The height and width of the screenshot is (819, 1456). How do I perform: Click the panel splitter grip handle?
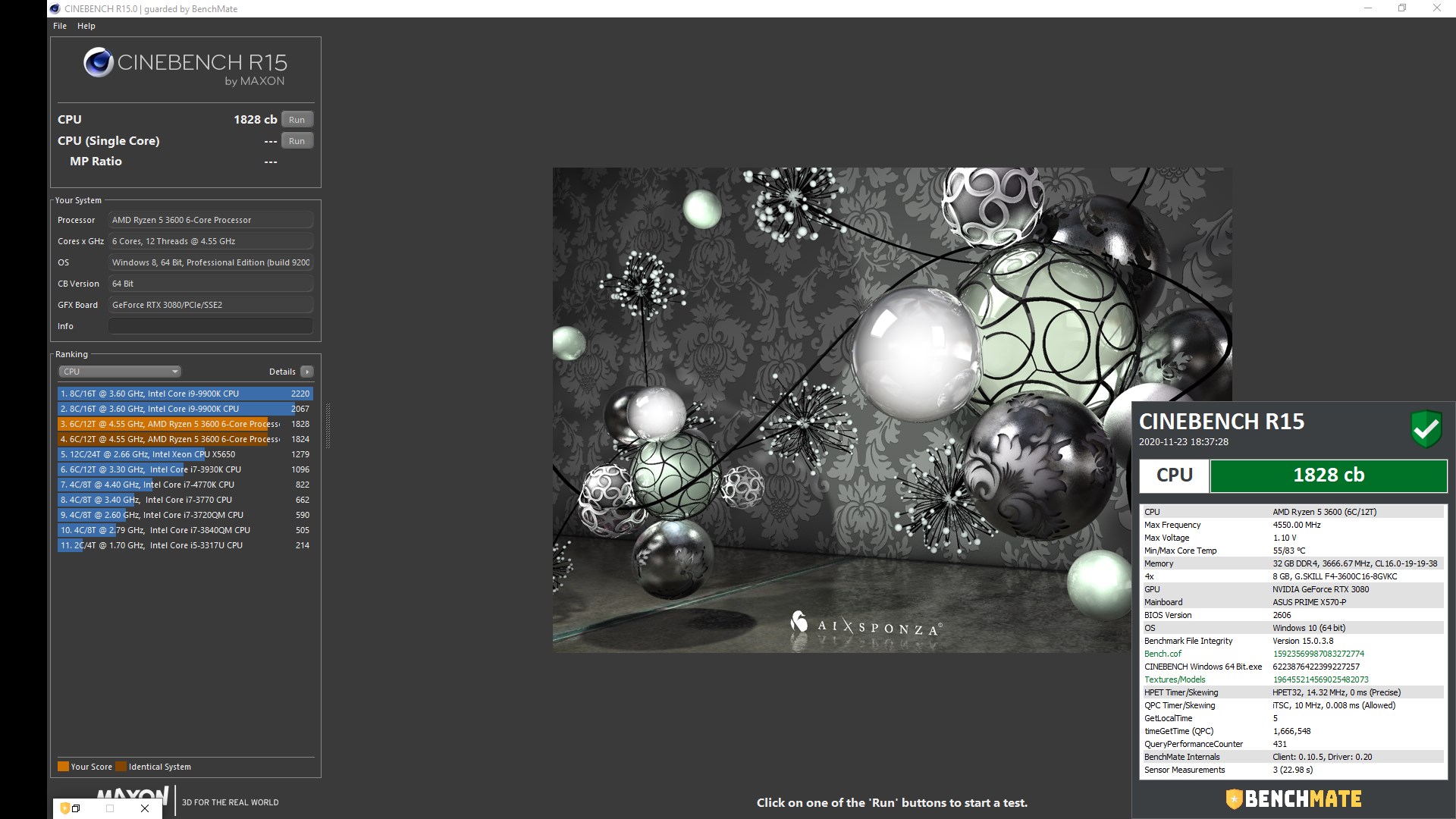point(328,426)
